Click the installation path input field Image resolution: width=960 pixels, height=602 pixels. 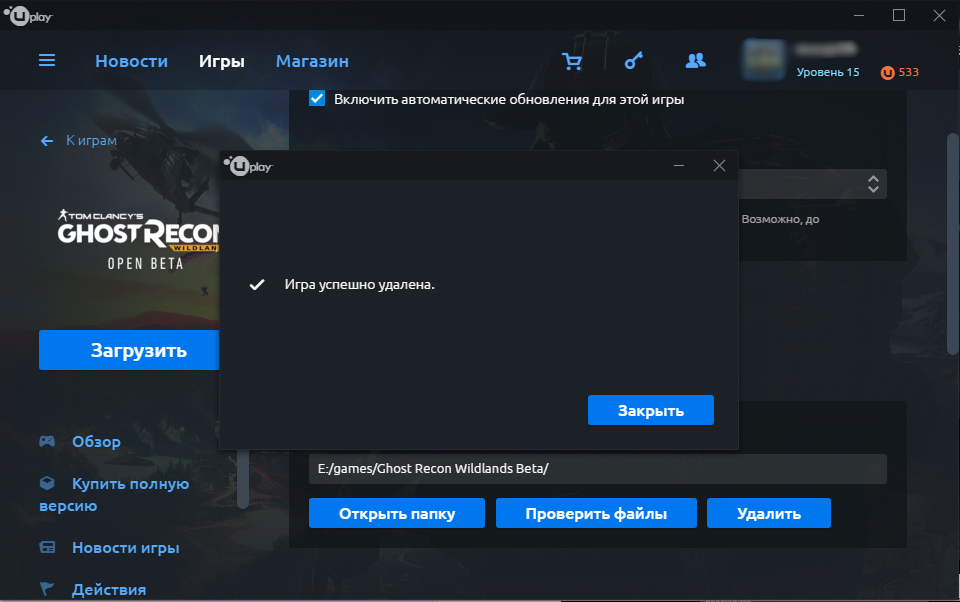[x=598, y=469]
